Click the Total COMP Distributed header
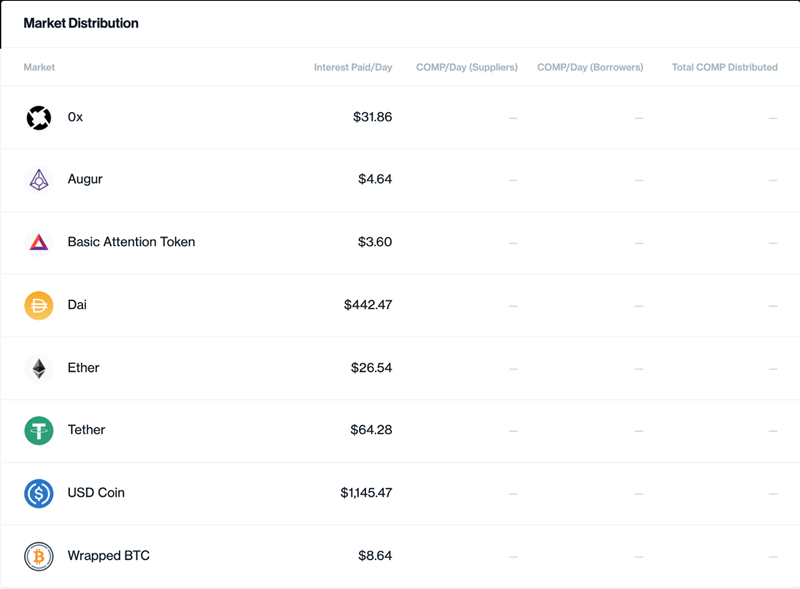Screen dimensions: 800x589 (x=724, y=67)
